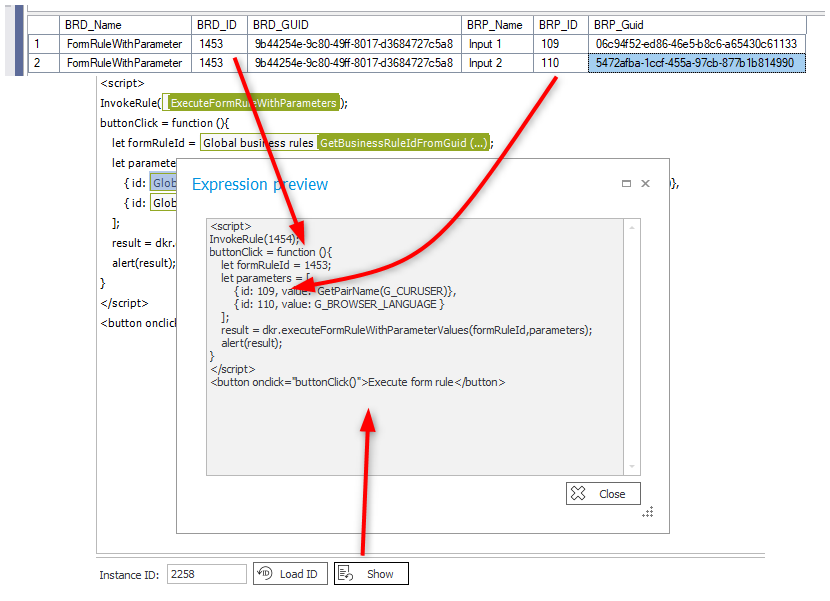This screenshot has width=830, height=601.
Task: Click the GetBusinessRuleIdFromGuid (...) tag
Action: 403,143
